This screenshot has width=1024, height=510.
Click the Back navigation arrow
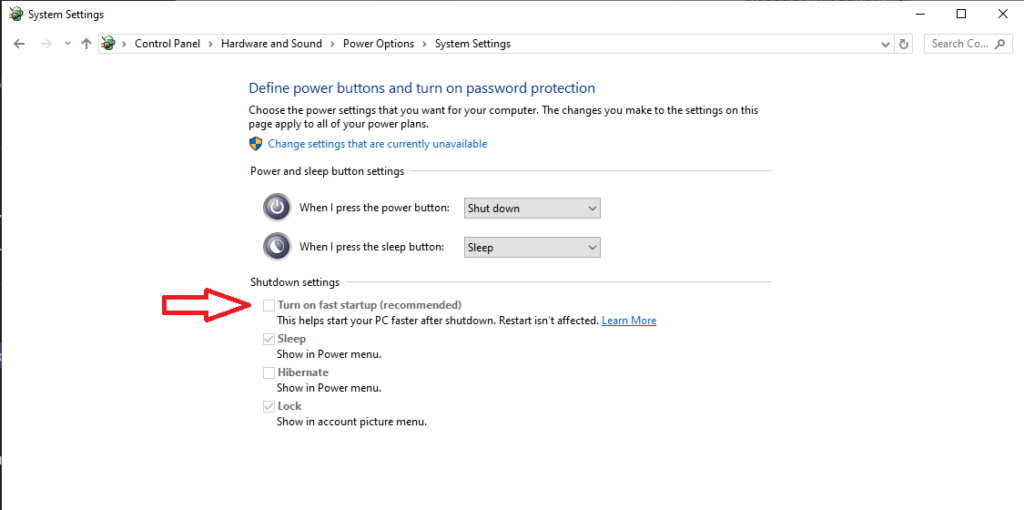[x=19, y=44]
